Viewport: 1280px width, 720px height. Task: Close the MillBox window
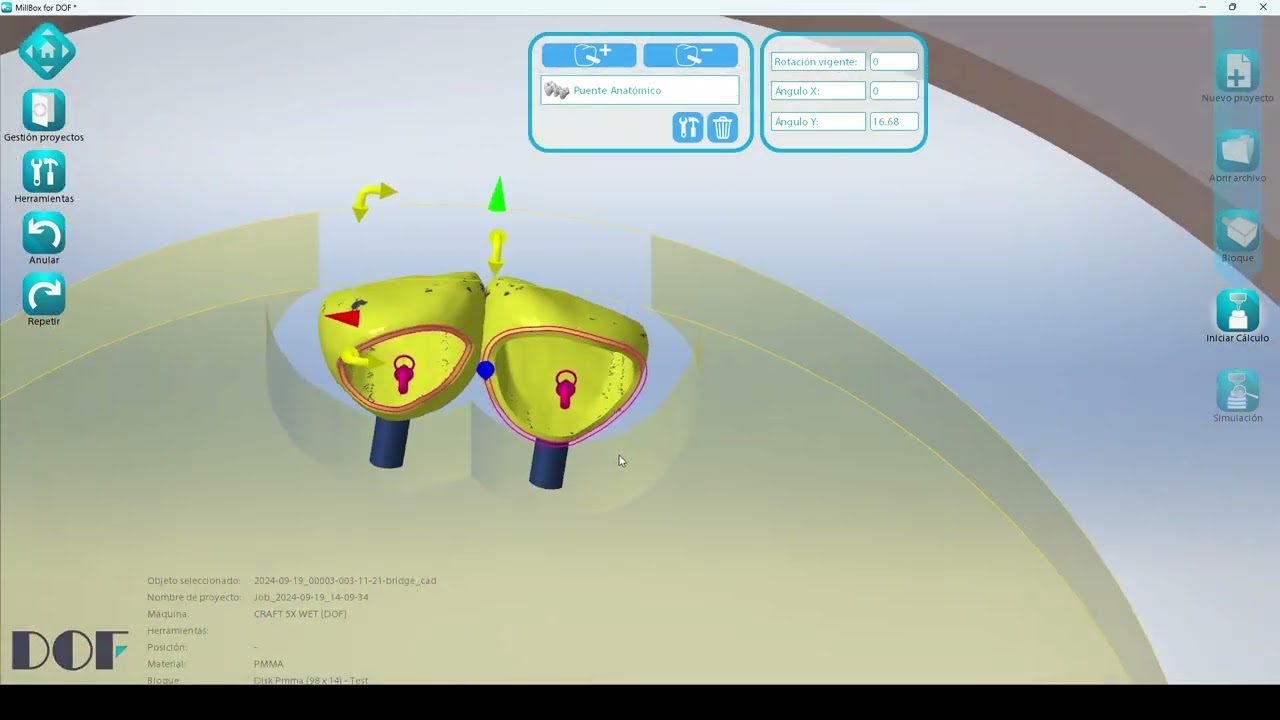1263,7
